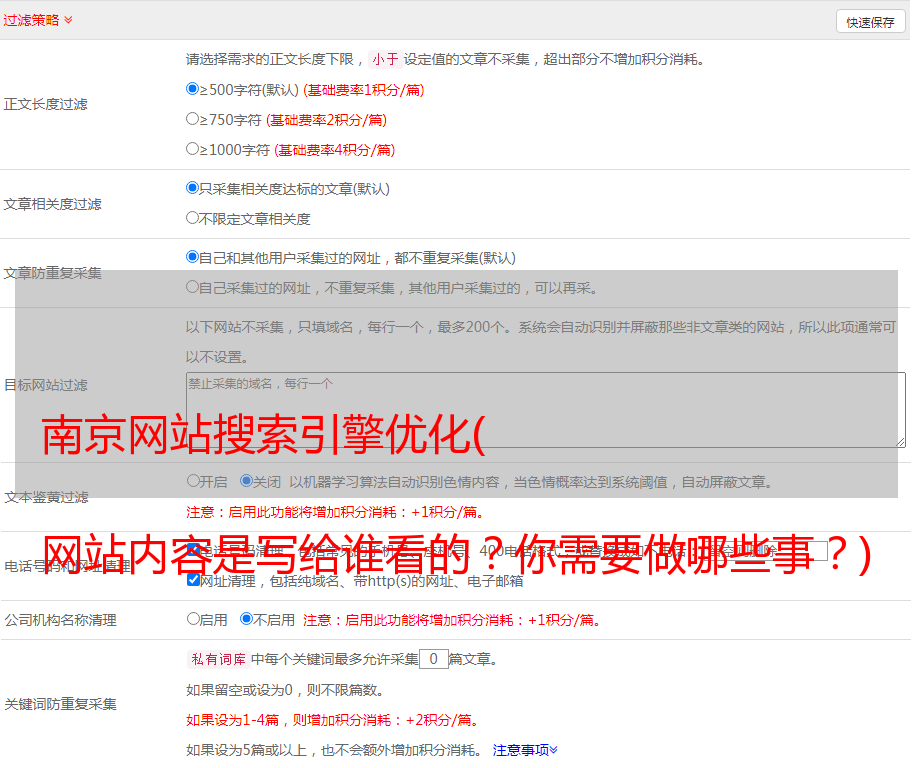
Task: Click the 正文长度过滤 row label
Action: [x=45, y=104]
